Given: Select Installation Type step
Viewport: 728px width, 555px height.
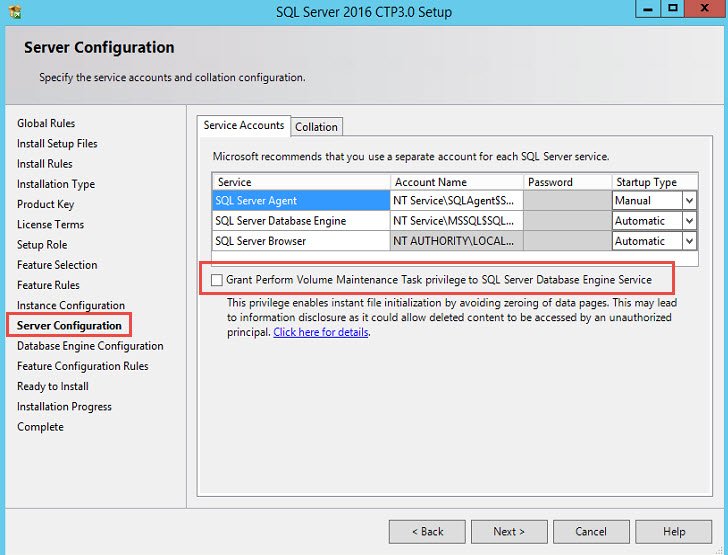Looking at the screenshot, I should [x=56, y=184].
